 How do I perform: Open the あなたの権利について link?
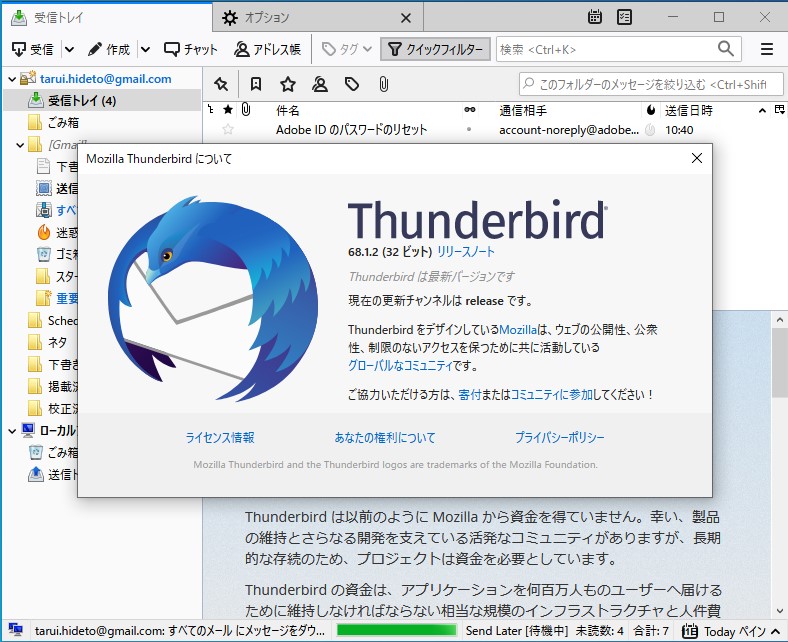(x=385, y=438)
